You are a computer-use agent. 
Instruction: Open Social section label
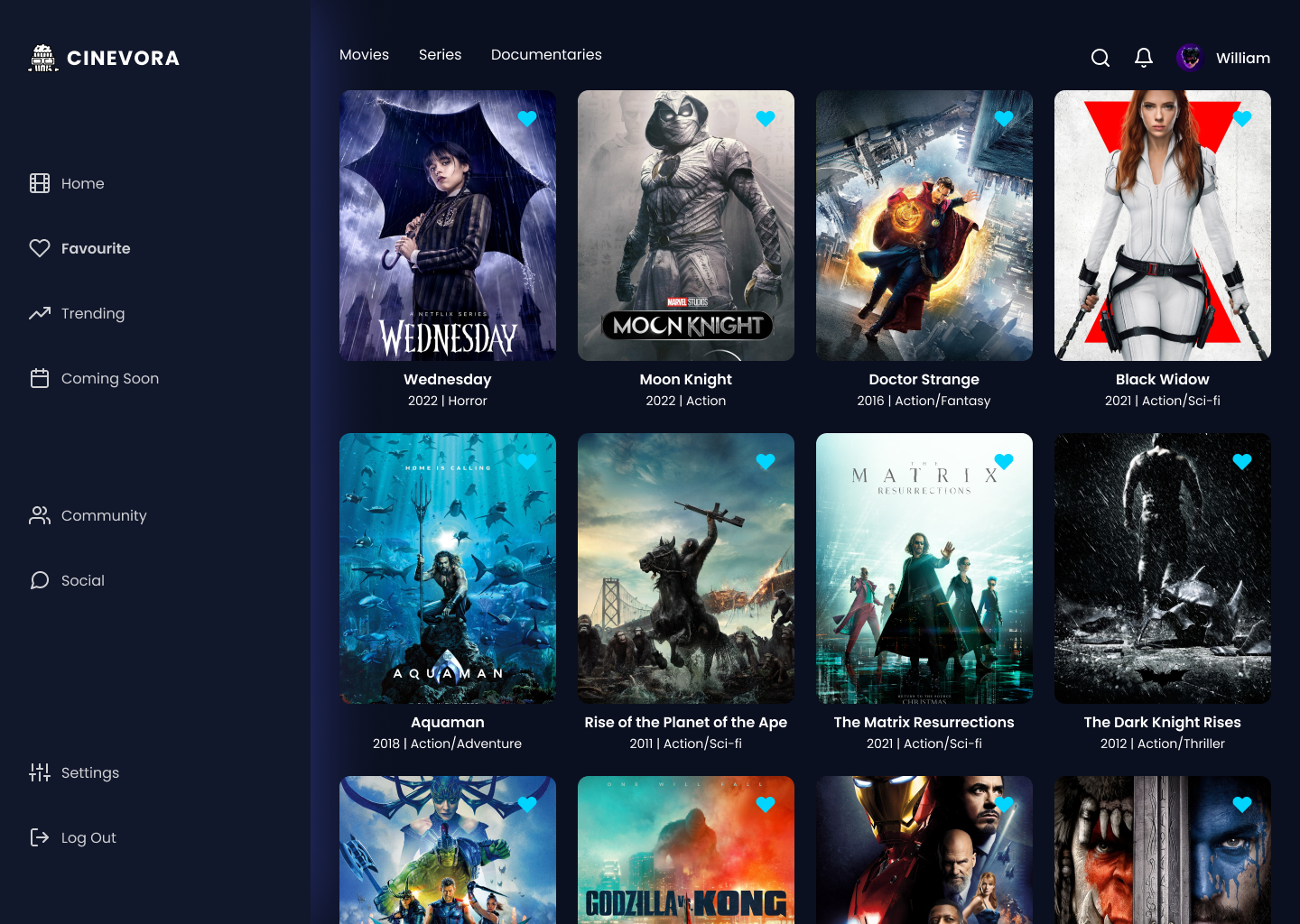tap(83, 580)
